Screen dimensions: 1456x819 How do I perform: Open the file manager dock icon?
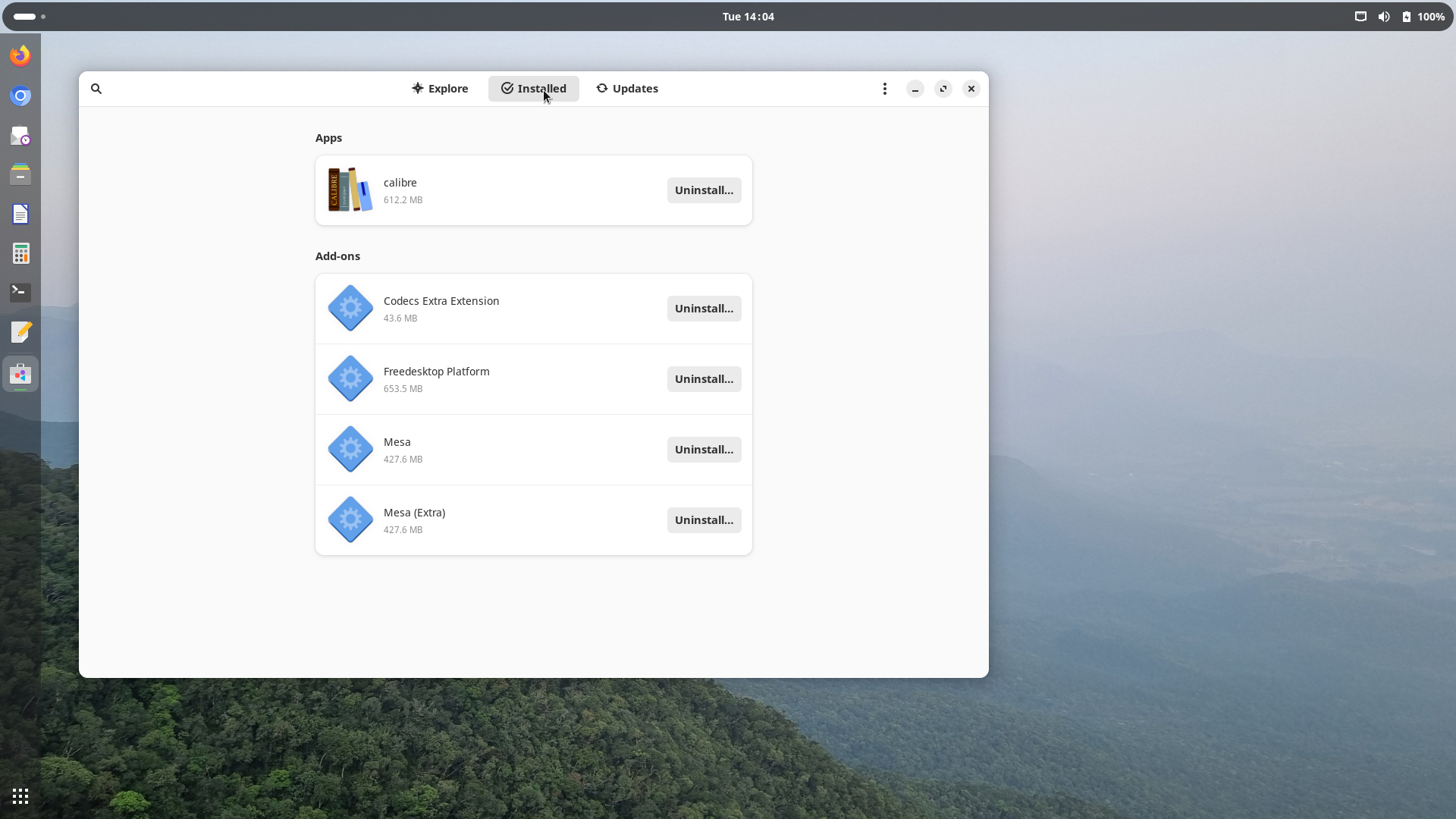pyautogui.click(x=20, y=174)
